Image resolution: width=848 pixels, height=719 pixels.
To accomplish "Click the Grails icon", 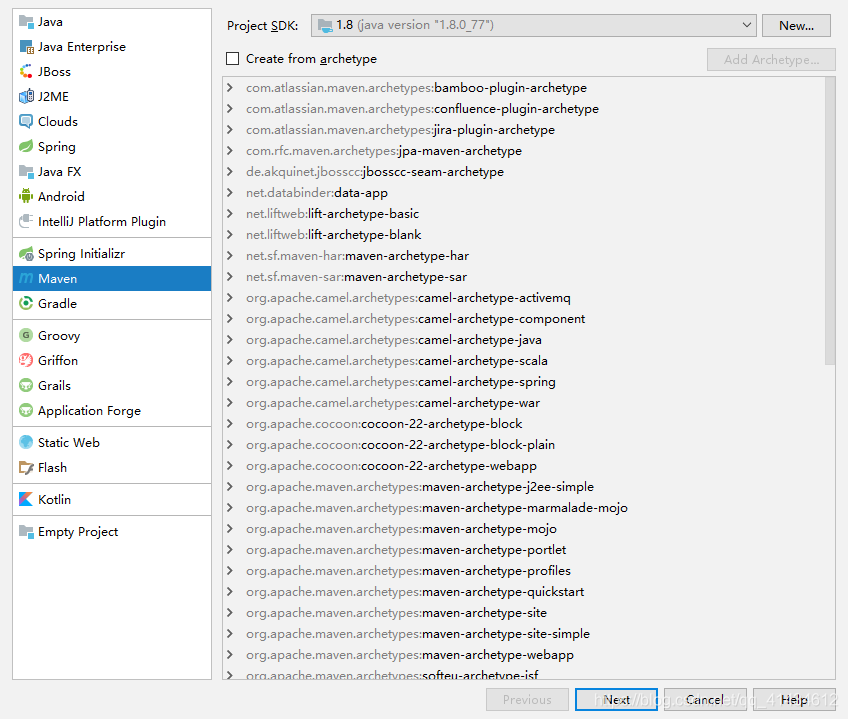I will (26, 385).
